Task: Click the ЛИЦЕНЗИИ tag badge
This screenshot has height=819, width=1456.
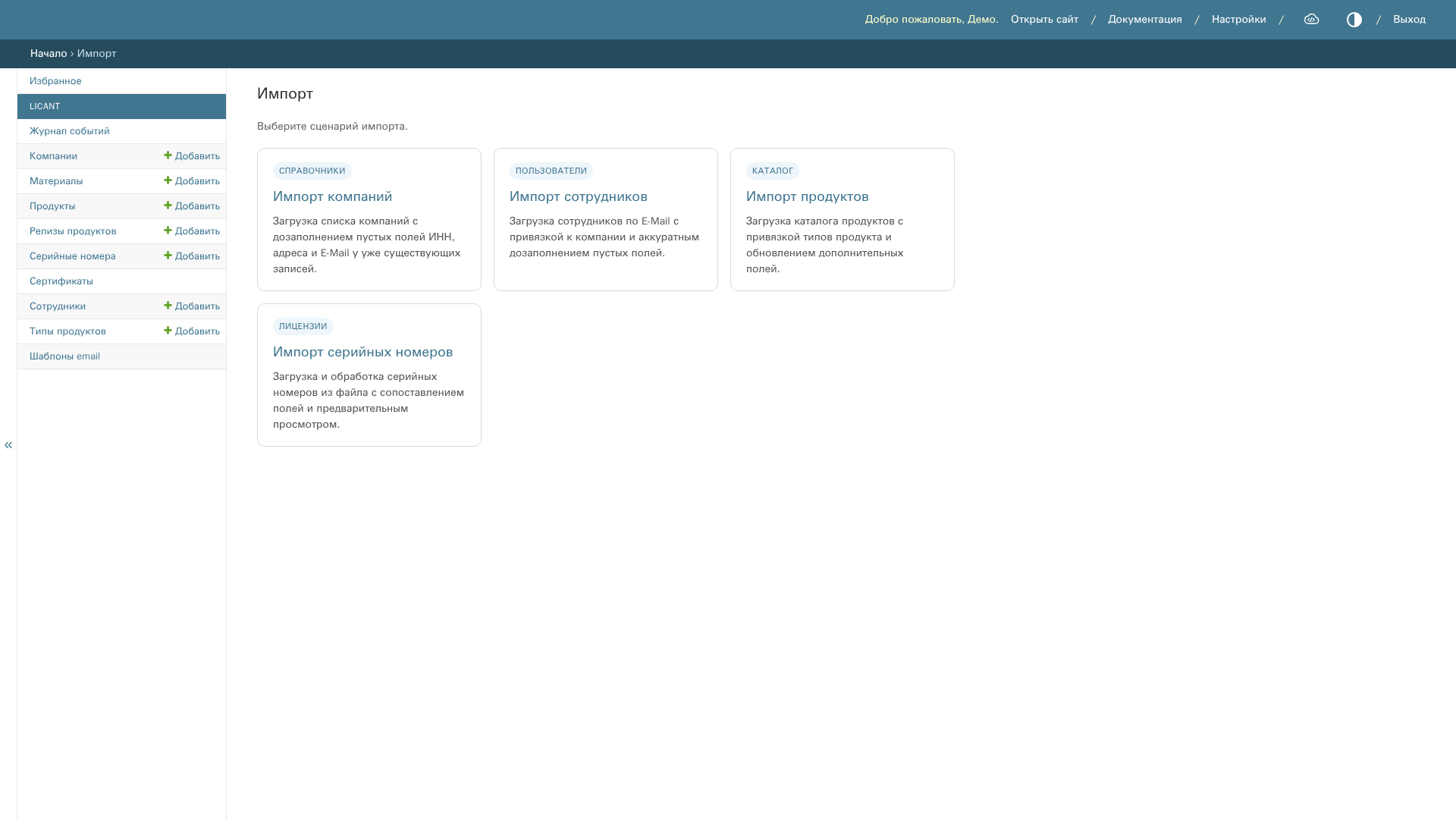Action: (303, 326)
